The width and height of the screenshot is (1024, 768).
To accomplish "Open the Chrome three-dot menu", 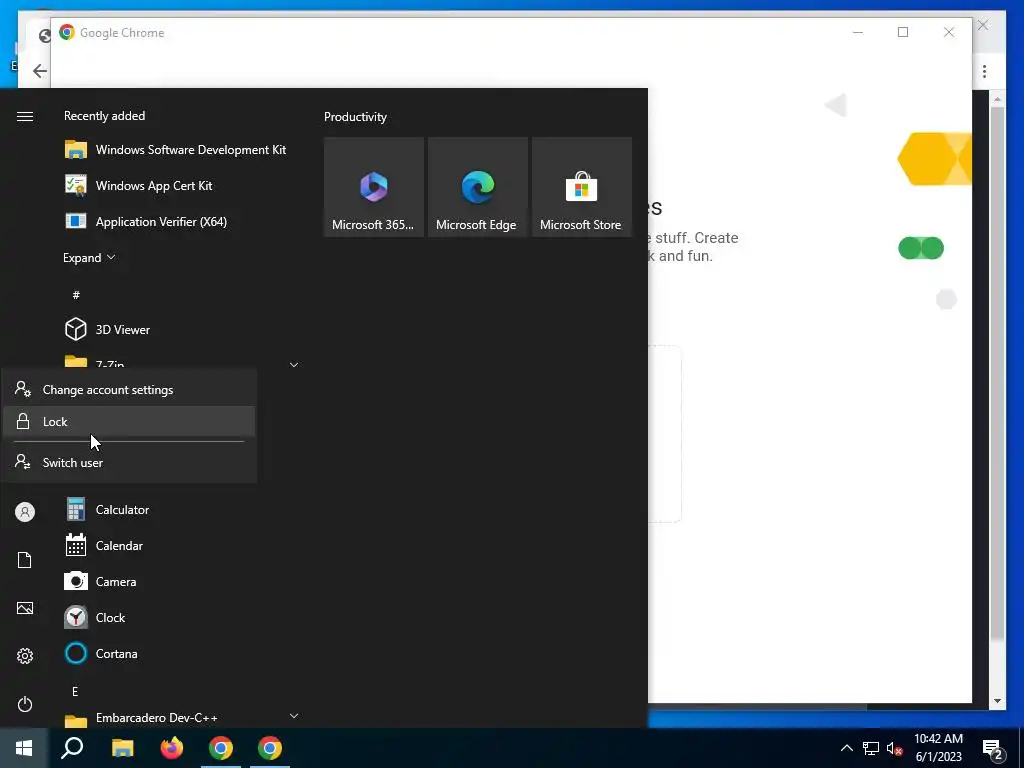I will pyautogui.click(x=984, y=71).
